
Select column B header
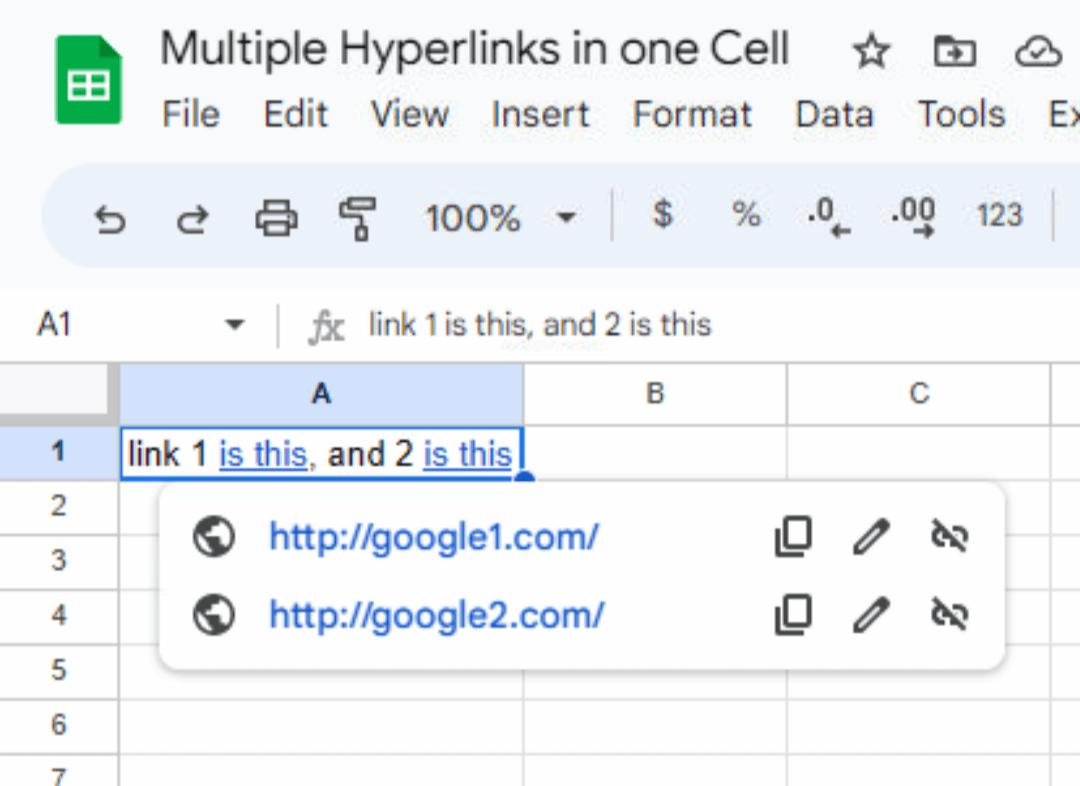[653, 393]
